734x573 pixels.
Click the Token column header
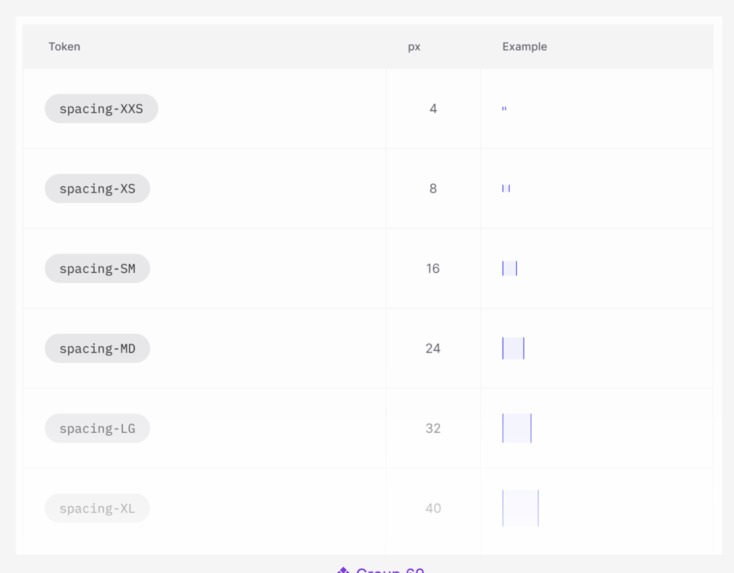pyautogui.click(x=65, y=47)
